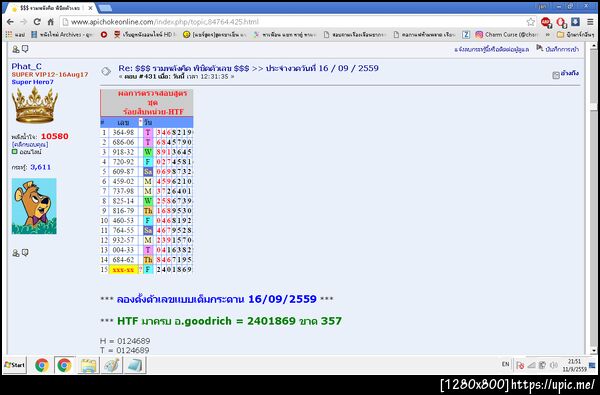Open the browser home page icon
Screen dimensions: 600x395
pos(51,22)
